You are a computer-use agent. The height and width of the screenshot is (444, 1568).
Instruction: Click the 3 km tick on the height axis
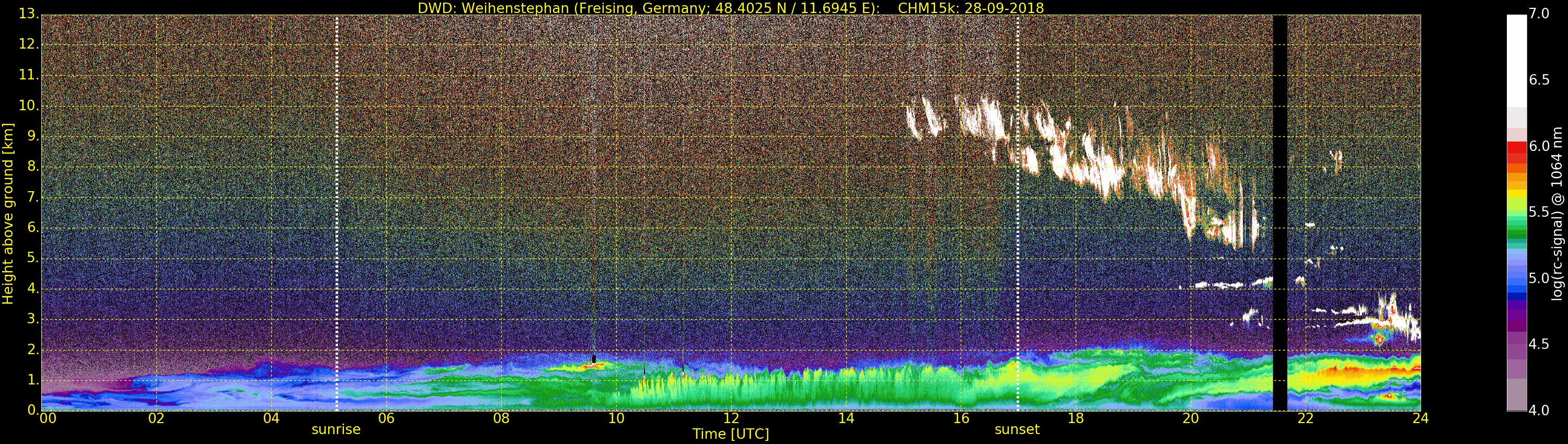(33, 319)
